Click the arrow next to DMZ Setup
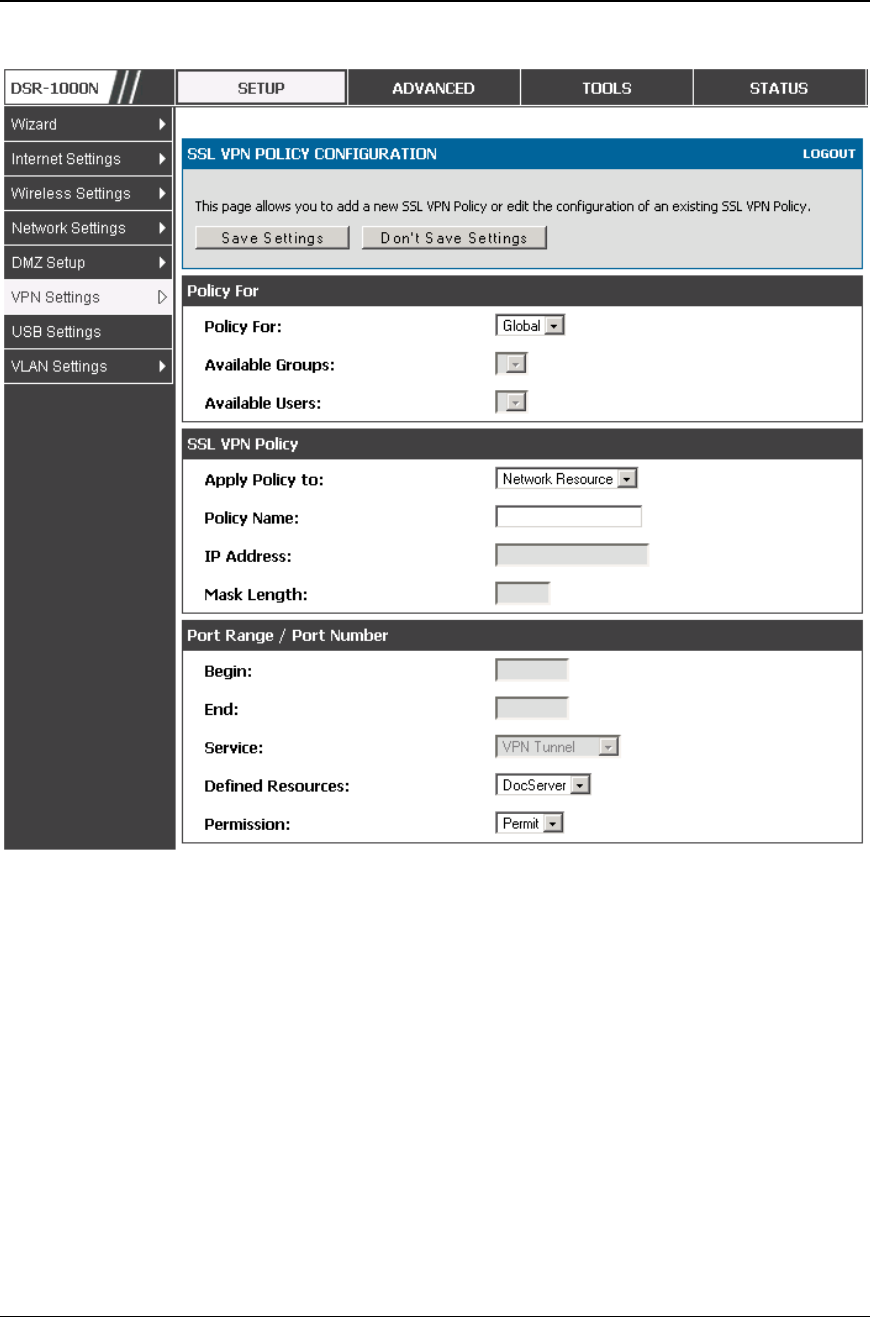 tap(162, 263)
